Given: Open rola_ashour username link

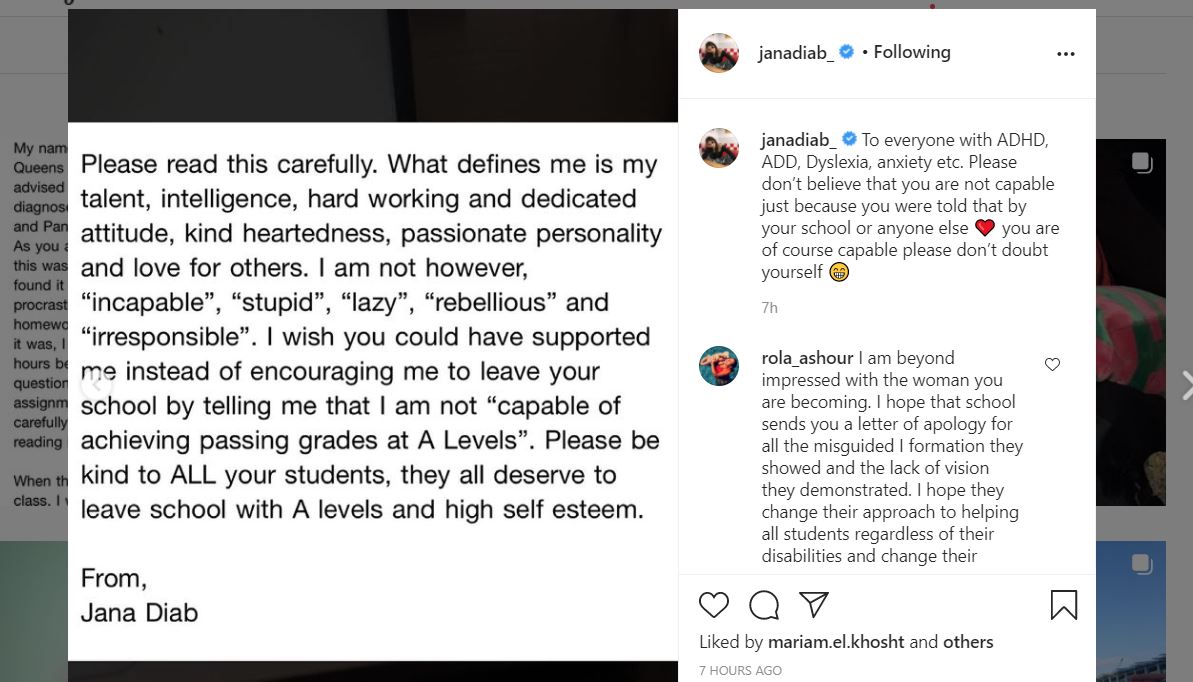Looking at the screenshot, I should click(807, 358).
